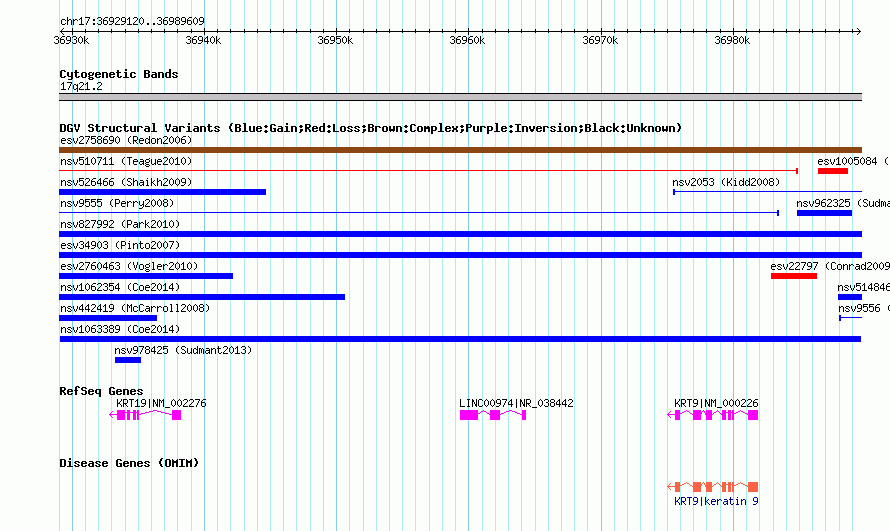This screenshot has height=531, width=890.
Task: Click the 36950k ruler position label
Action: (x=335, y=40)
